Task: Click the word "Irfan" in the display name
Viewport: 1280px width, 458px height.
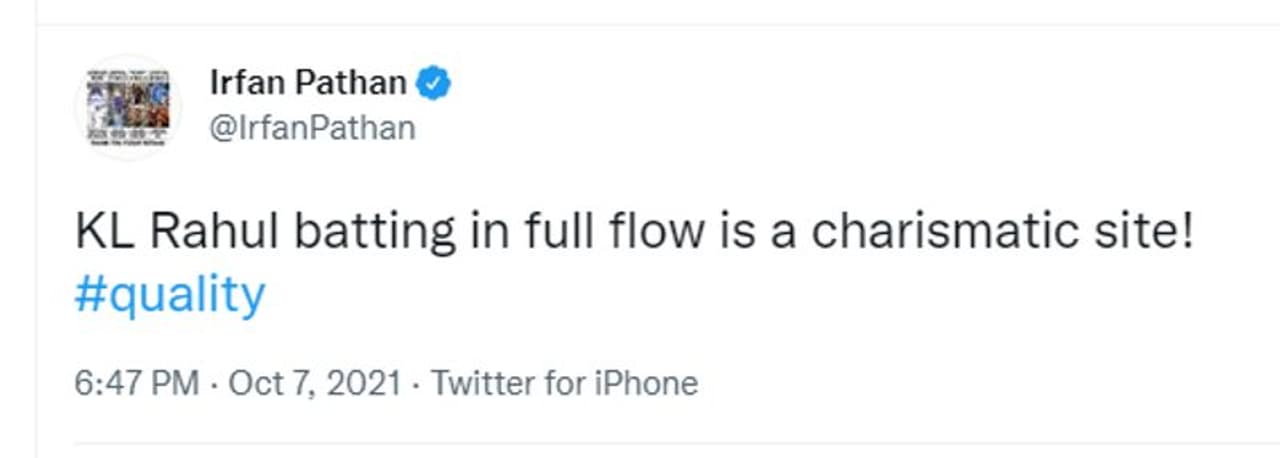Action: point(240,83)
